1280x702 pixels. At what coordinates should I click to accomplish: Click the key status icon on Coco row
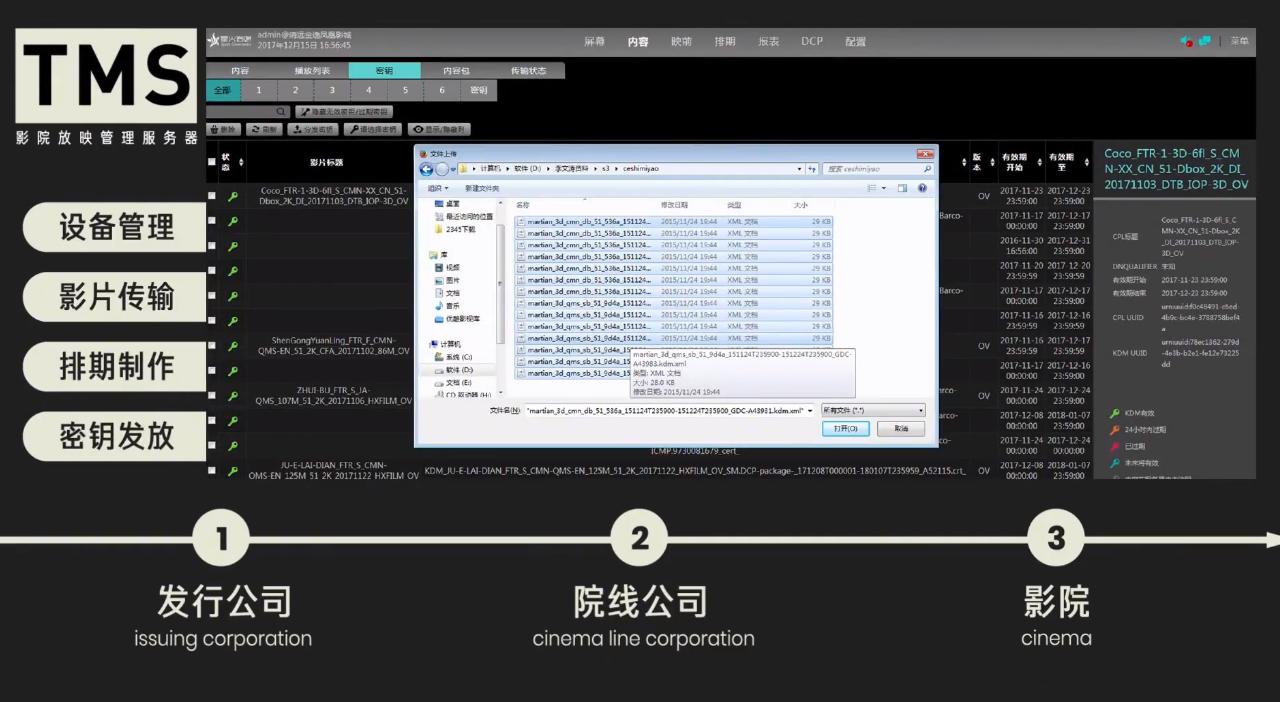[232, 196]
